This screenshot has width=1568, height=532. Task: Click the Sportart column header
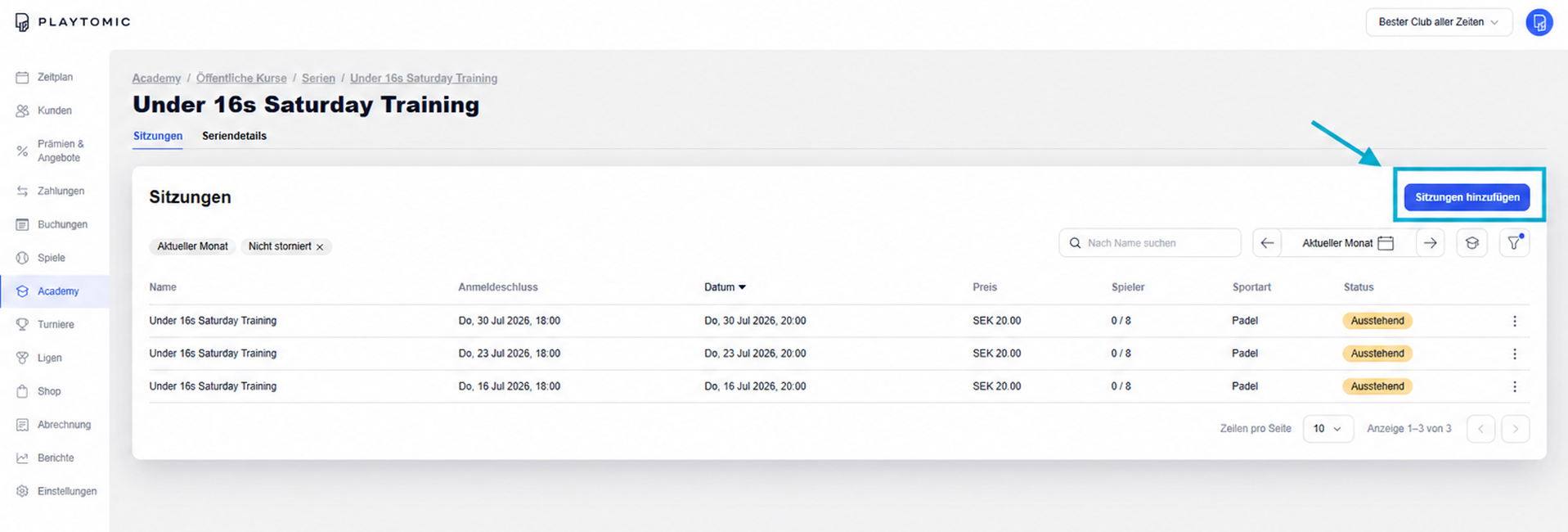click(x=1251, y=287)
